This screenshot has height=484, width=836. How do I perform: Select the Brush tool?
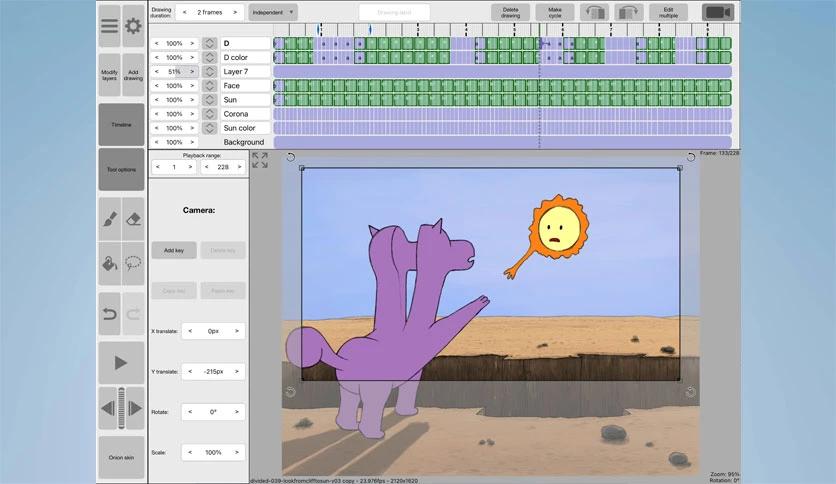point(109,218)
